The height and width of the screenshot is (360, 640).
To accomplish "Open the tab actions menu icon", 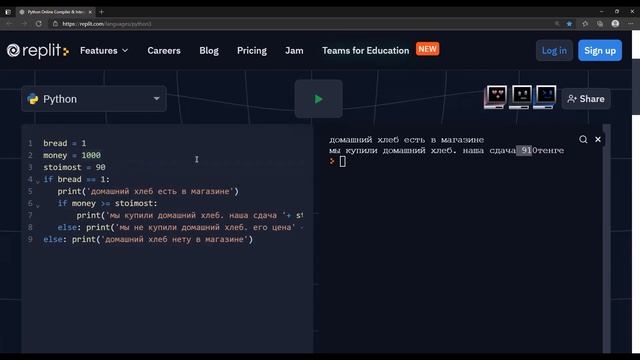I will 8,12.
